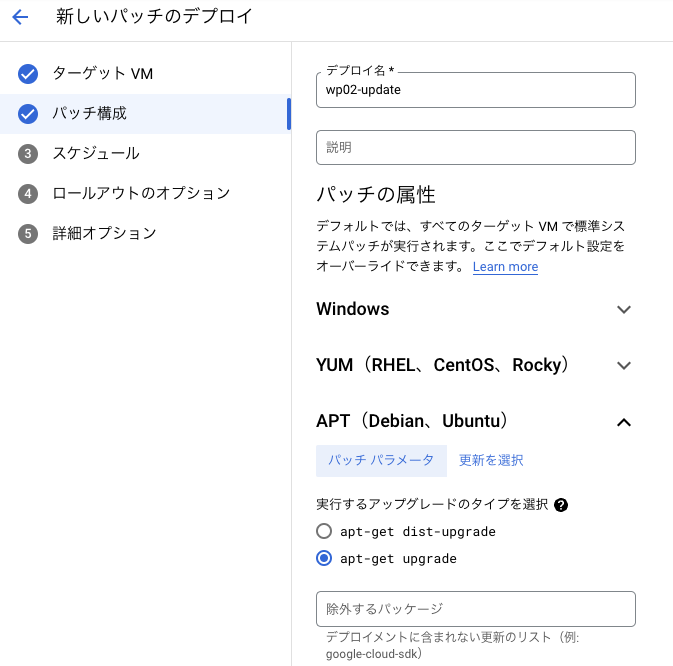Viewport: 673px width, 666px height.
Task: Click the upgrade type help question icon
Action: pyautogui.click(x=561, y=505)
